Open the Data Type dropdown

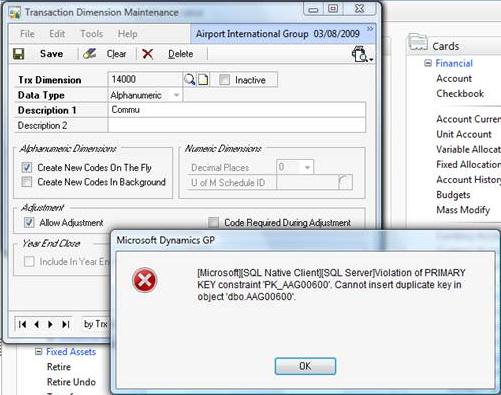click(x=176, y=95)
